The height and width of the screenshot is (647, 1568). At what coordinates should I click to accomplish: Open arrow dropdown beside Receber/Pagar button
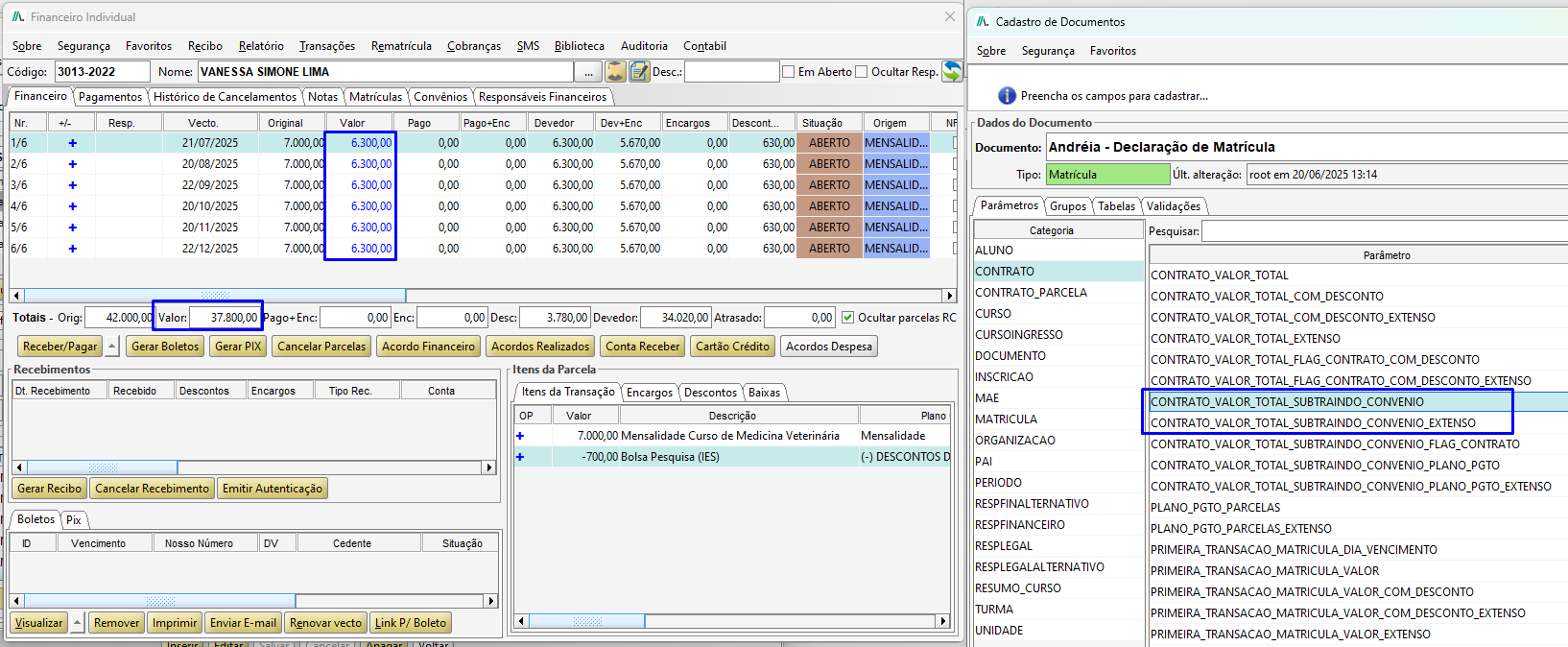tap(111, 347)
